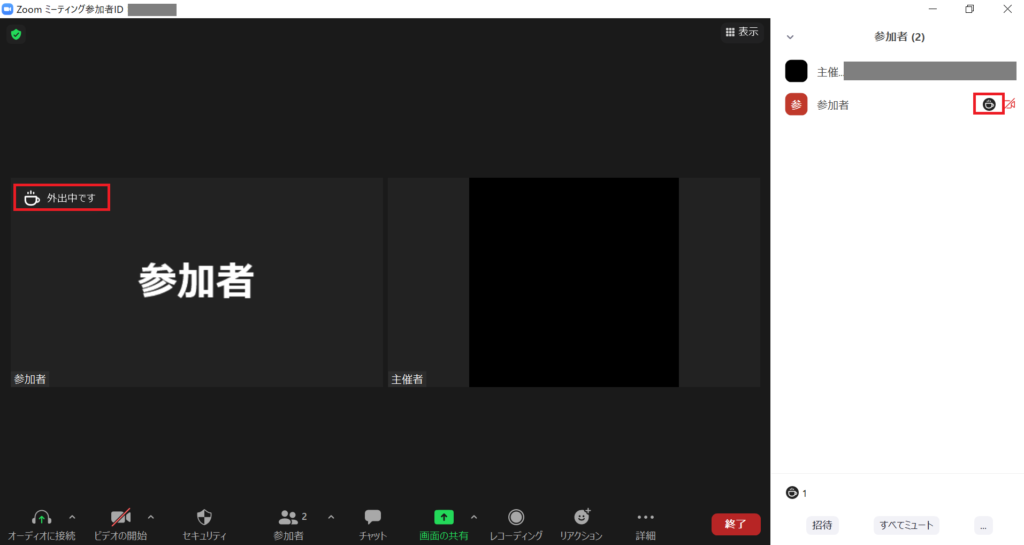
Task: Click the coffee cup away icon beside 参加者
Action: coord(988,104)
